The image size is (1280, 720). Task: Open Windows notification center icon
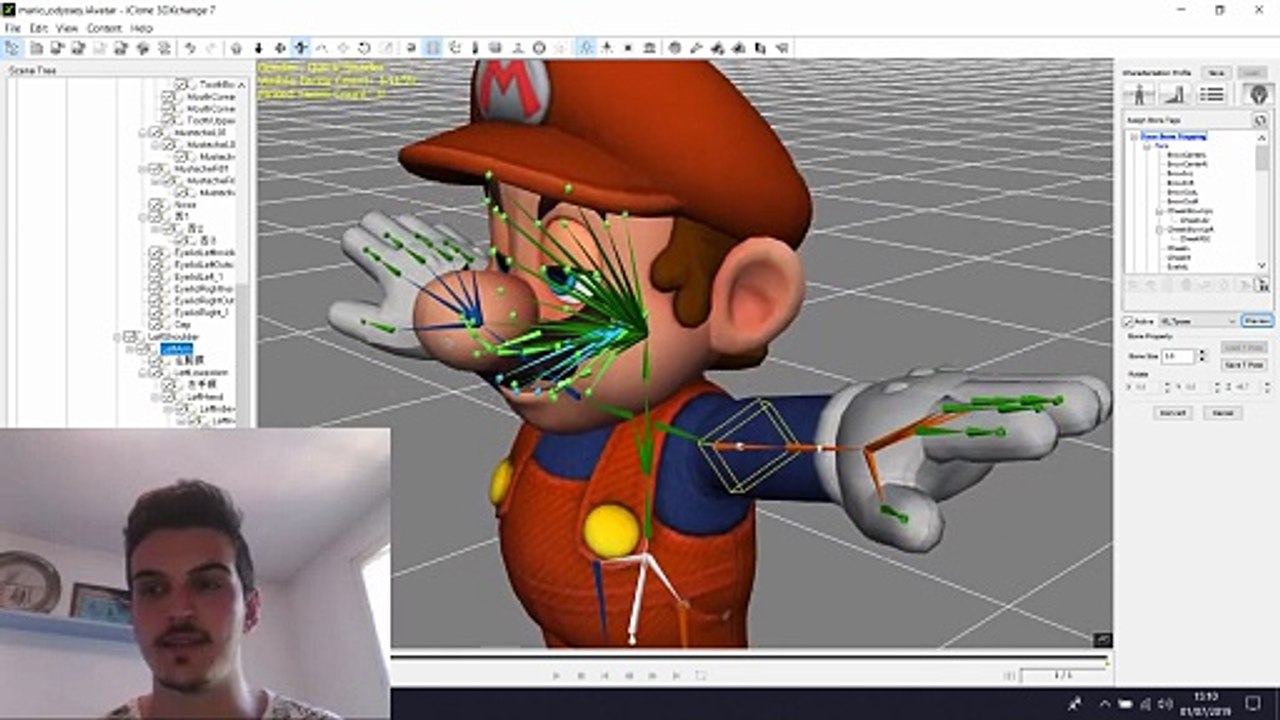pos(1252,703)
